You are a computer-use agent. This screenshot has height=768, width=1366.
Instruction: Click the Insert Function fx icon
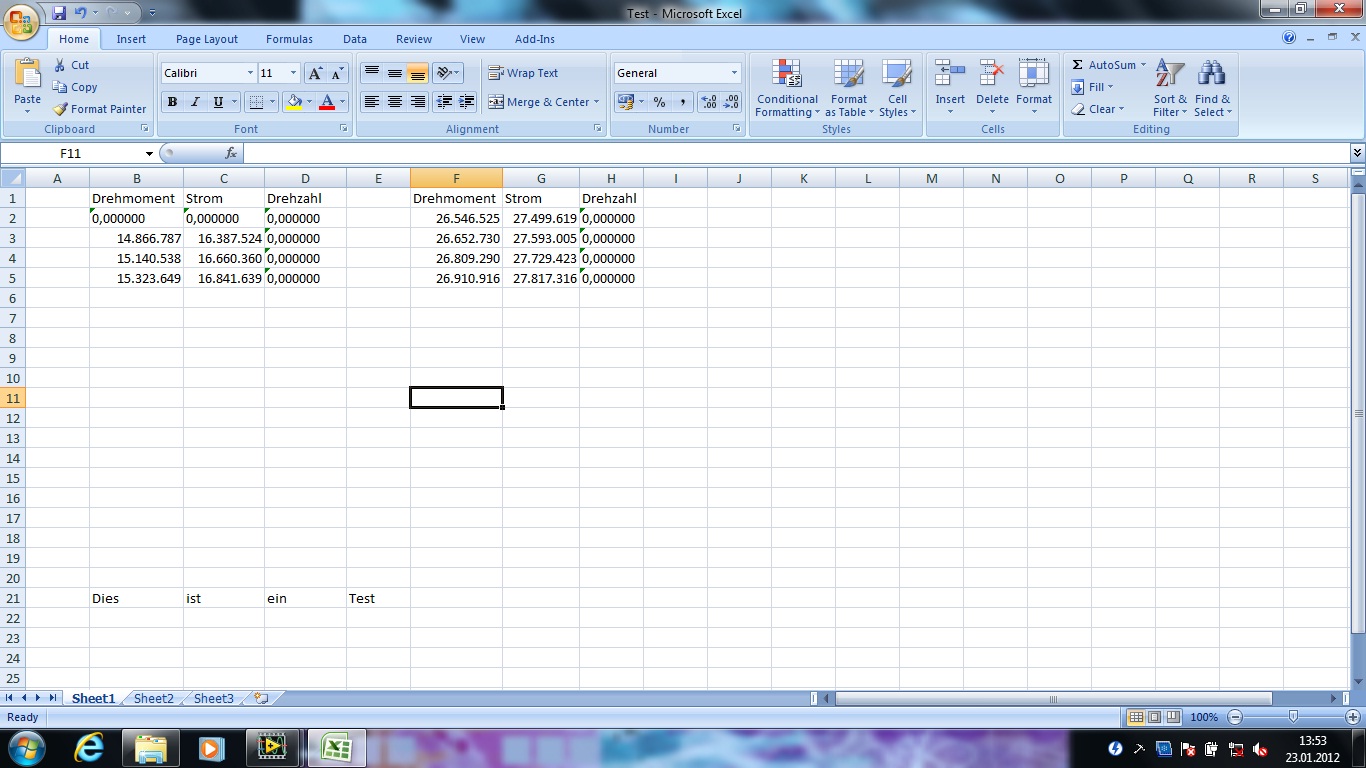pyautogui.click(x=231, y=153)
